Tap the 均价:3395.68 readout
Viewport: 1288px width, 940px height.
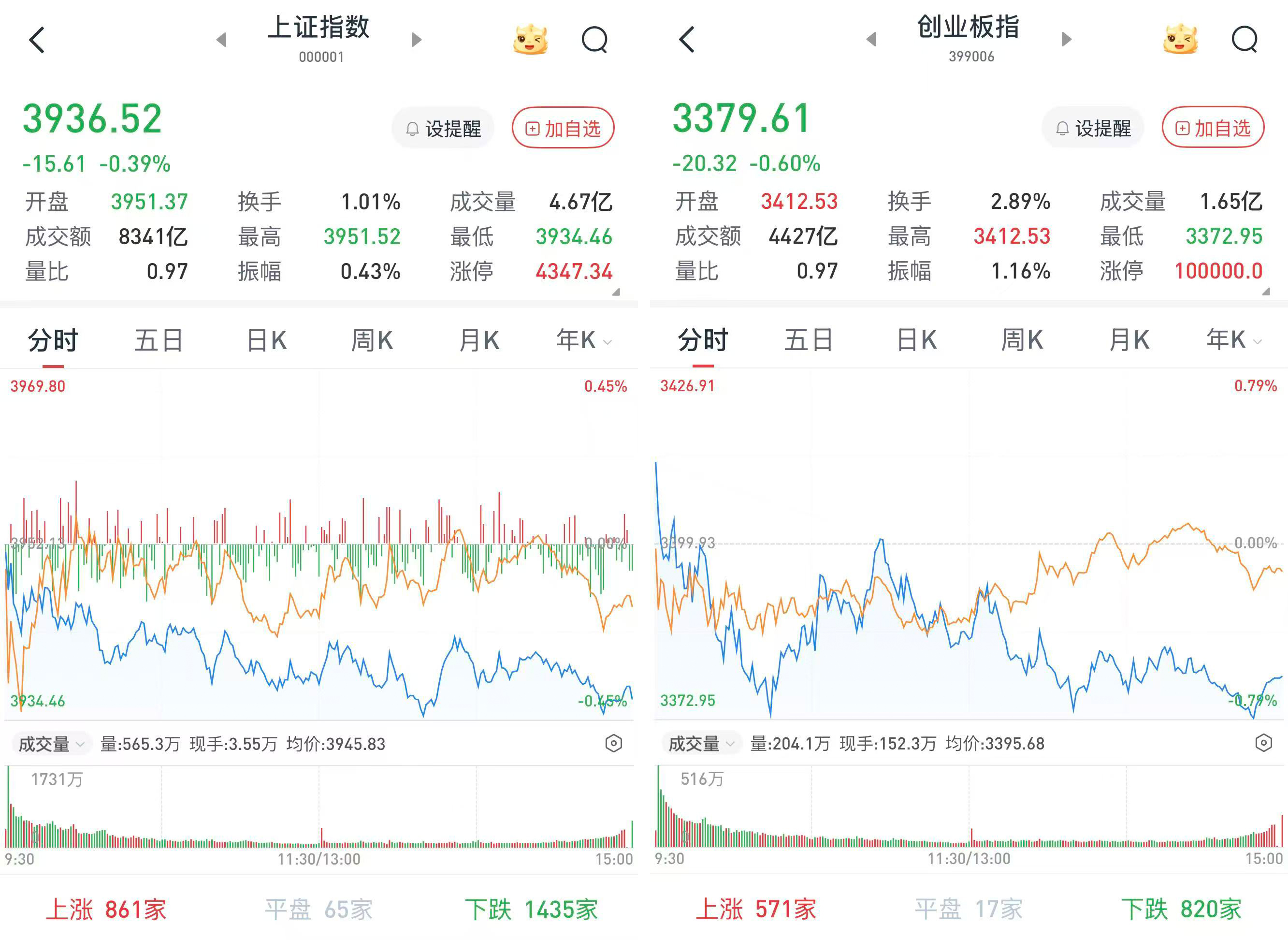click(995, 743)
